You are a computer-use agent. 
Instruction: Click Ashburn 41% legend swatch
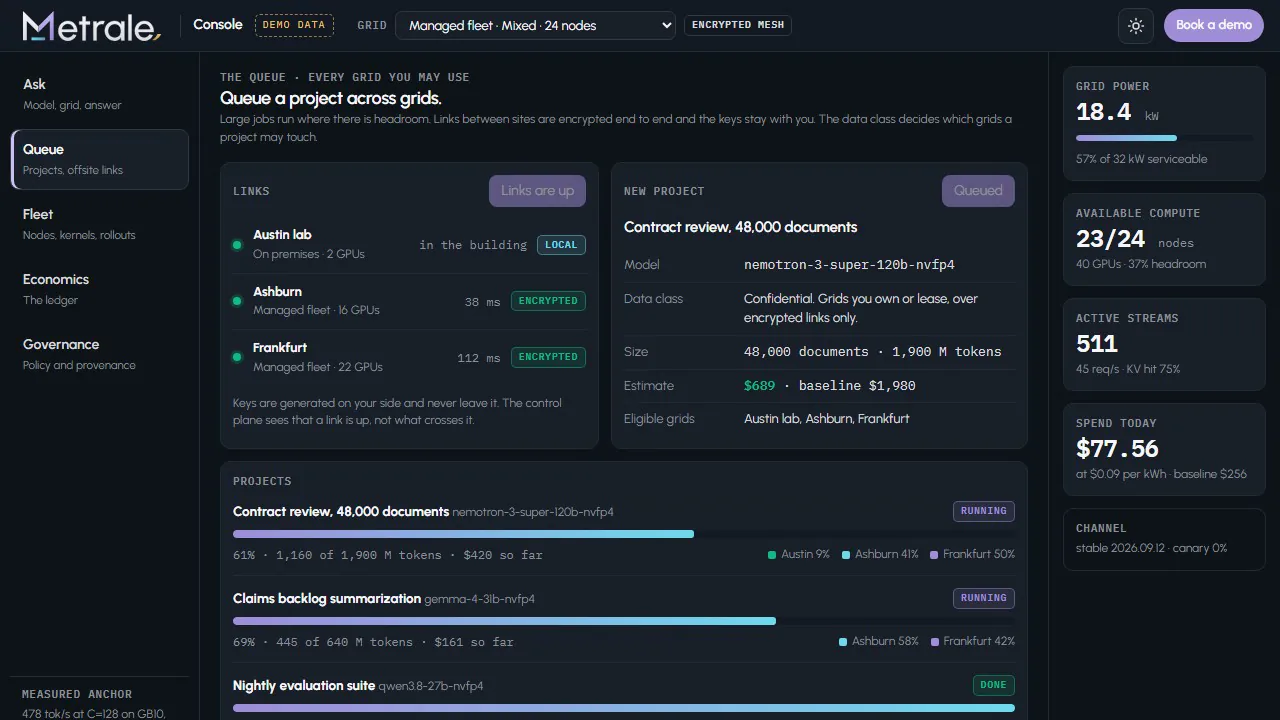846,555
